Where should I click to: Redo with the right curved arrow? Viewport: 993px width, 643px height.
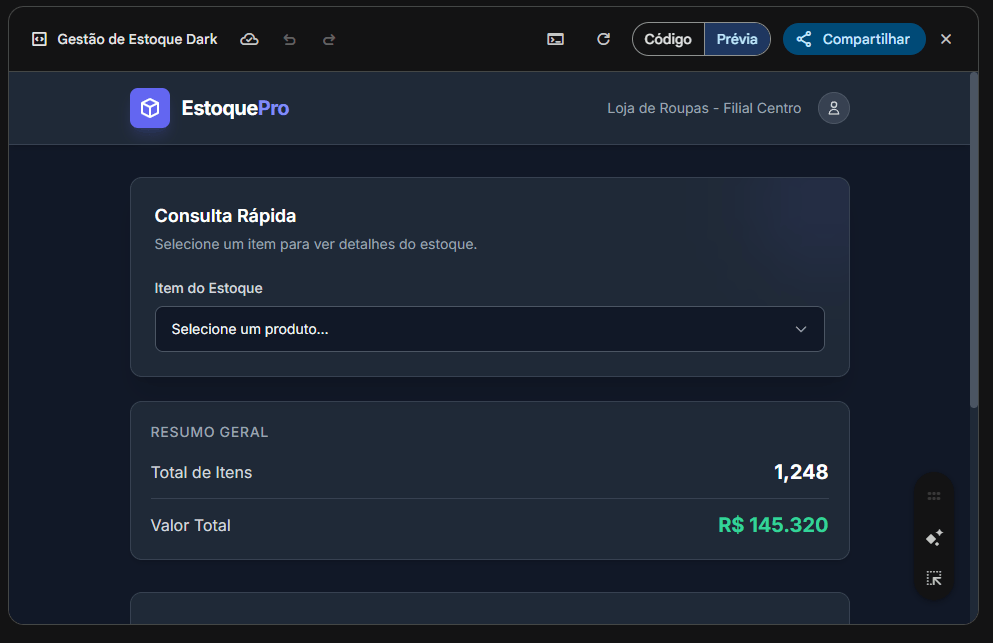(329, 40)
